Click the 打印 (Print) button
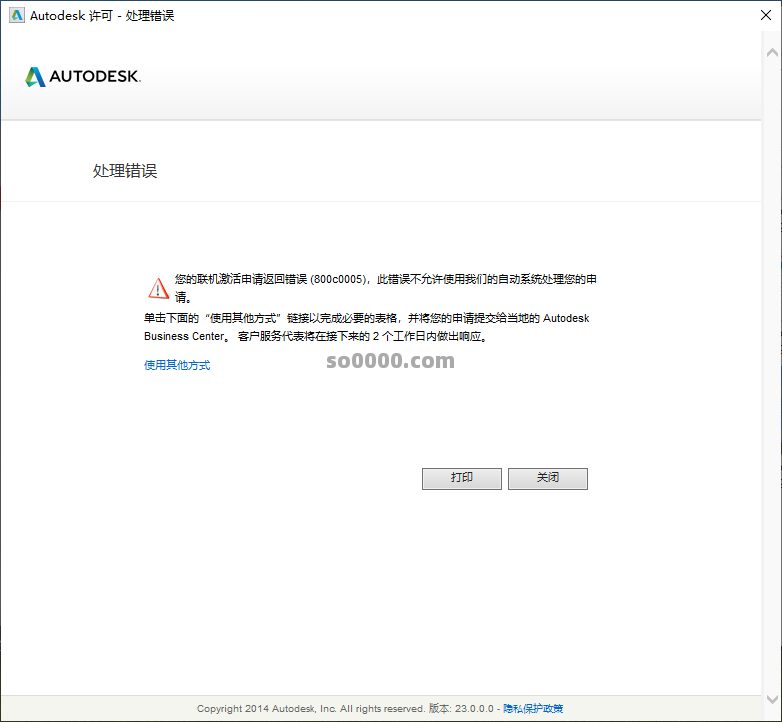The image size is (782, 722). point(461,478)
